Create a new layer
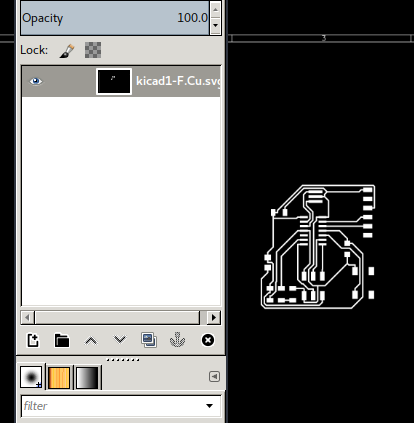The width and height of the screenshot is (414, 423). [x=33, y=340]
